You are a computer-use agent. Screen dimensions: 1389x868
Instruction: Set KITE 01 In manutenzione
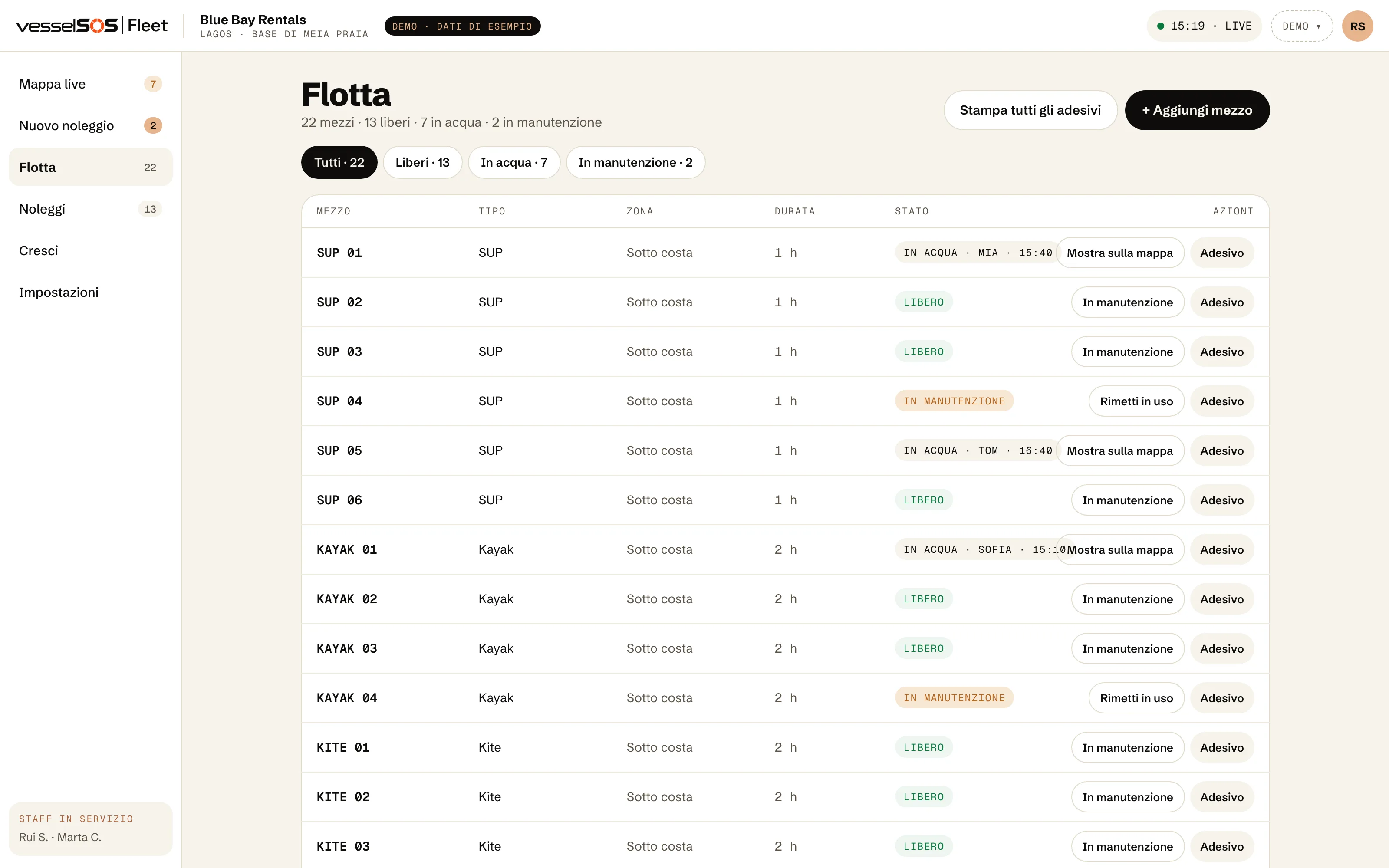(1127, 747)
